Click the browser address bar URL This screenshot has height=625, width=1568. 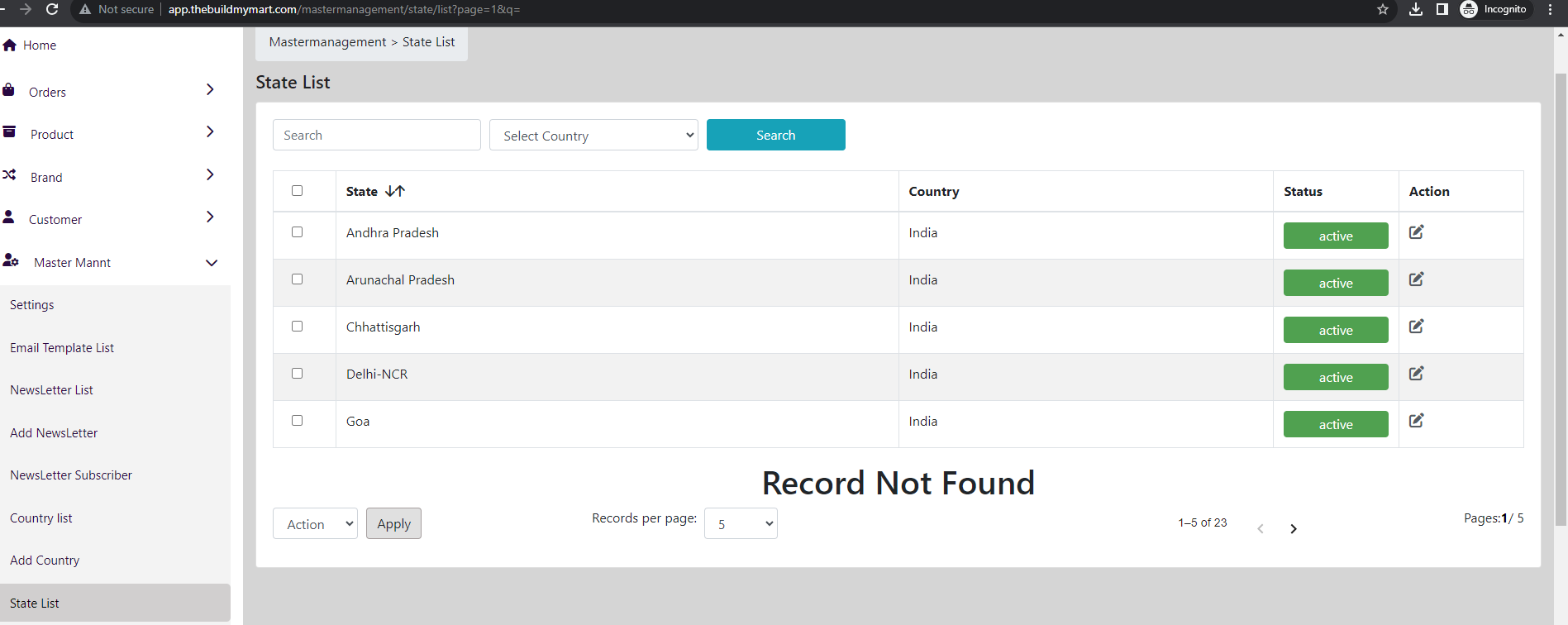pyautogui.click(x=344, y=9)
